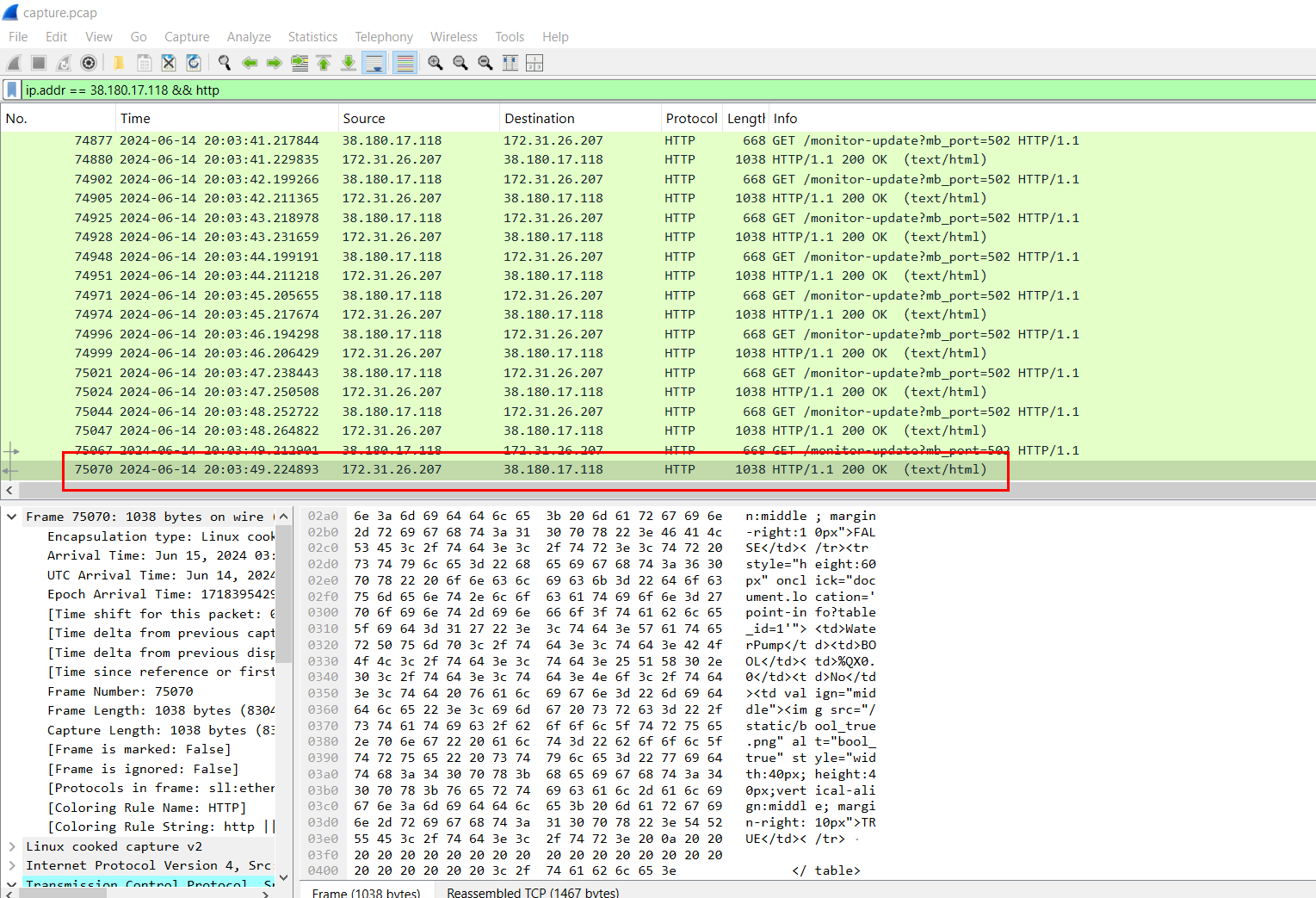Screen dimensions: 1316x898
Task: Go to previous packet with left arrow
Action: point(250,63)
